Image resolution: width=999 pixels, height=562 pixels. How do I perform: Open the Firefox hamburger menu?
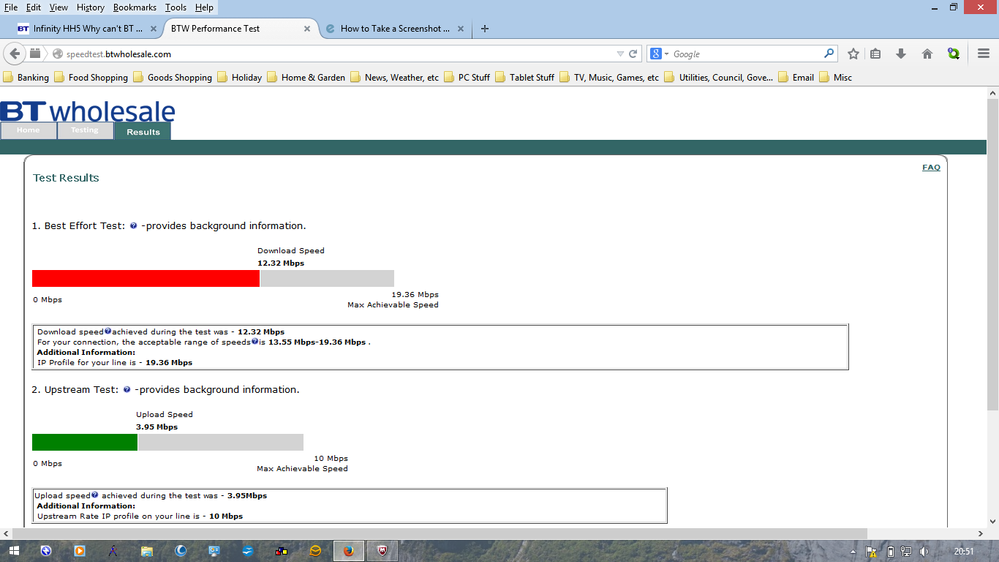pos(984,54)
